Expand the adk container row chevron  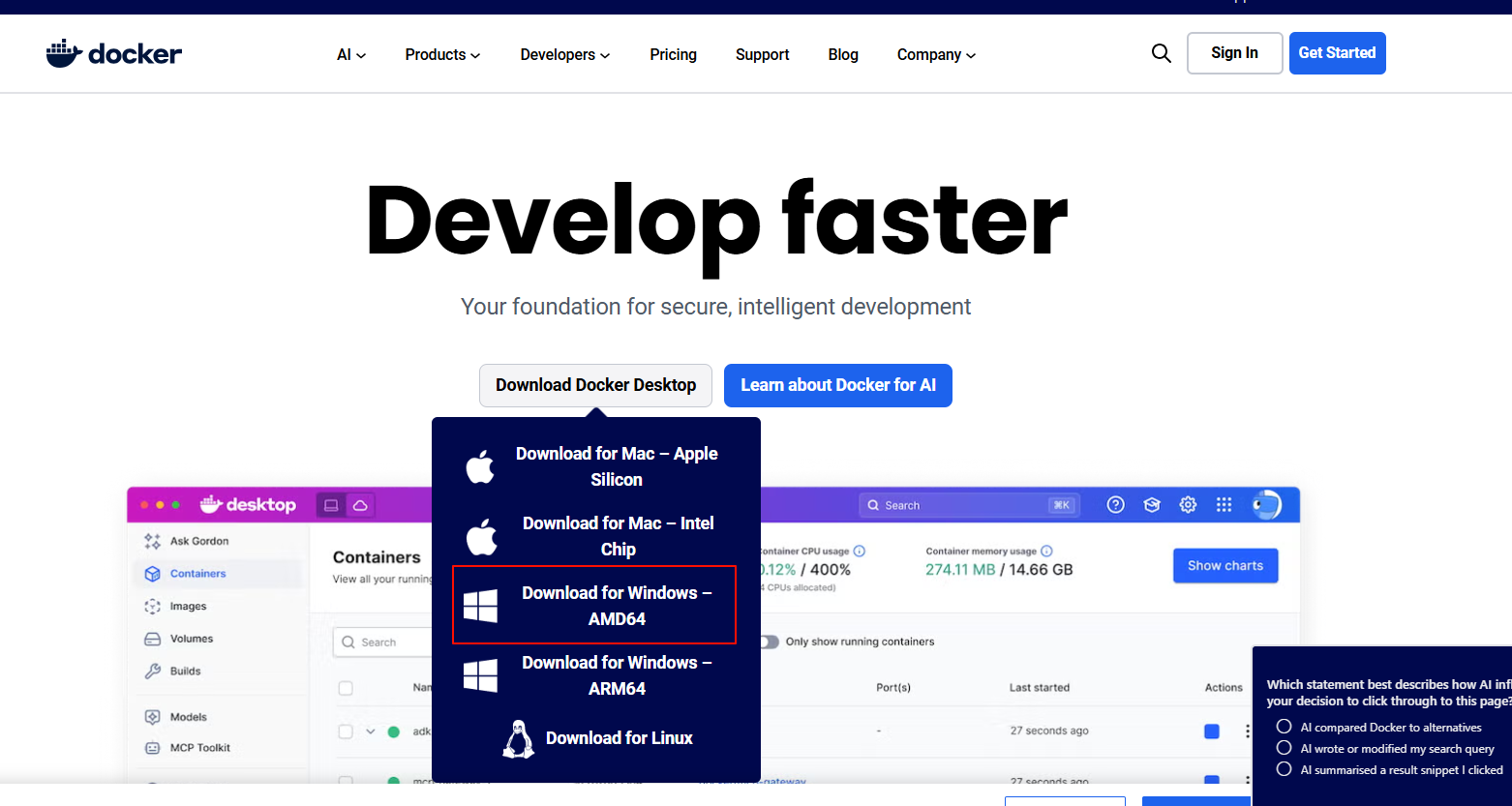tap(370, 731)
